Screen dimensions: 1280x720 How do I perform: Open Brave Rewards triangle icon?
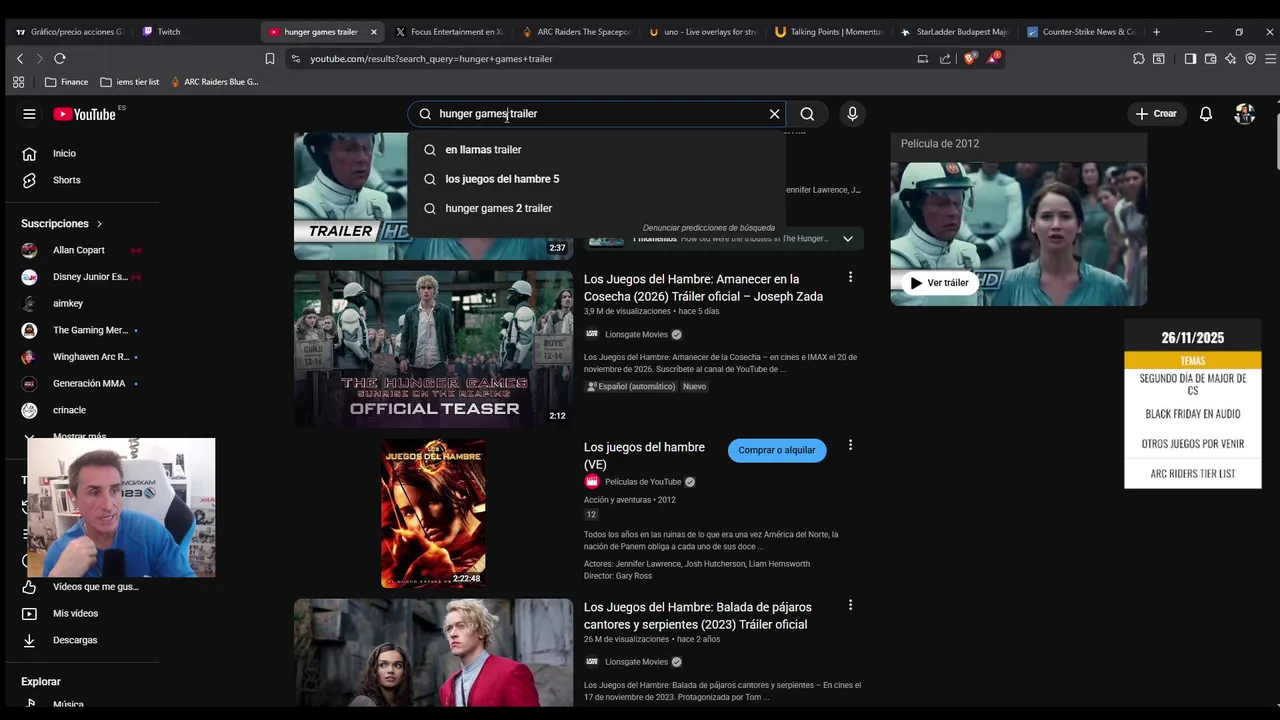[x=993, y=59]
